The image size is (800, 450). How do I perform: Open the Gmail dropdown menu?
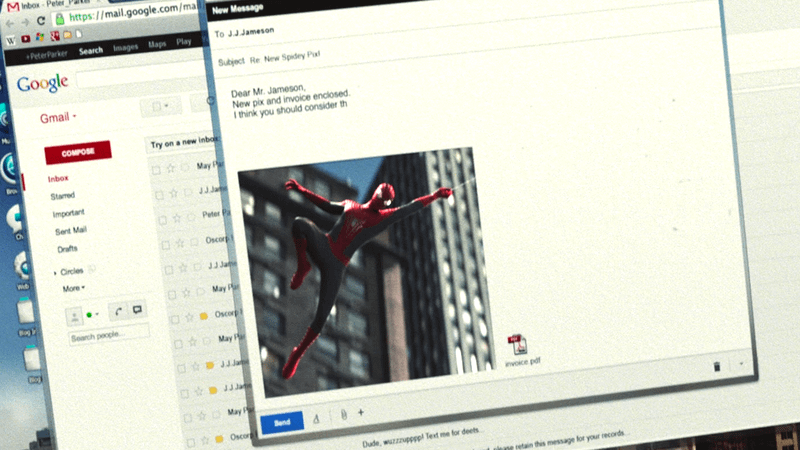pyautogui.click(x=58, y=118)
